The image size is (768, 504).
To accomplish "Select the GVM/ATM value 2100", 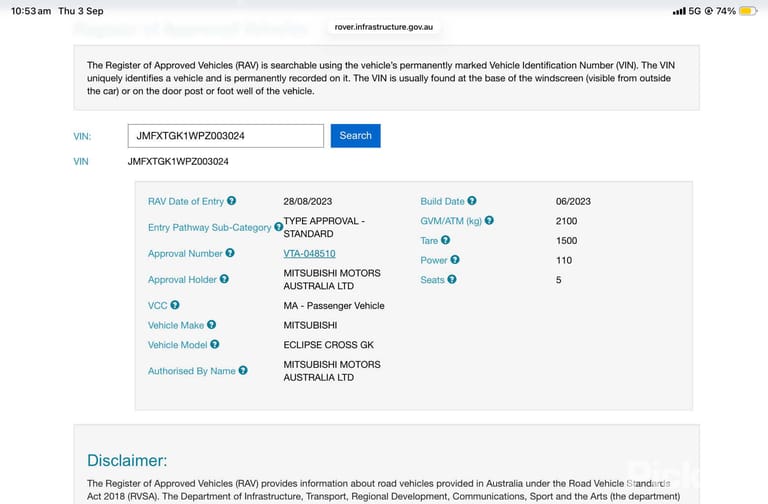I will pos(566,221).
